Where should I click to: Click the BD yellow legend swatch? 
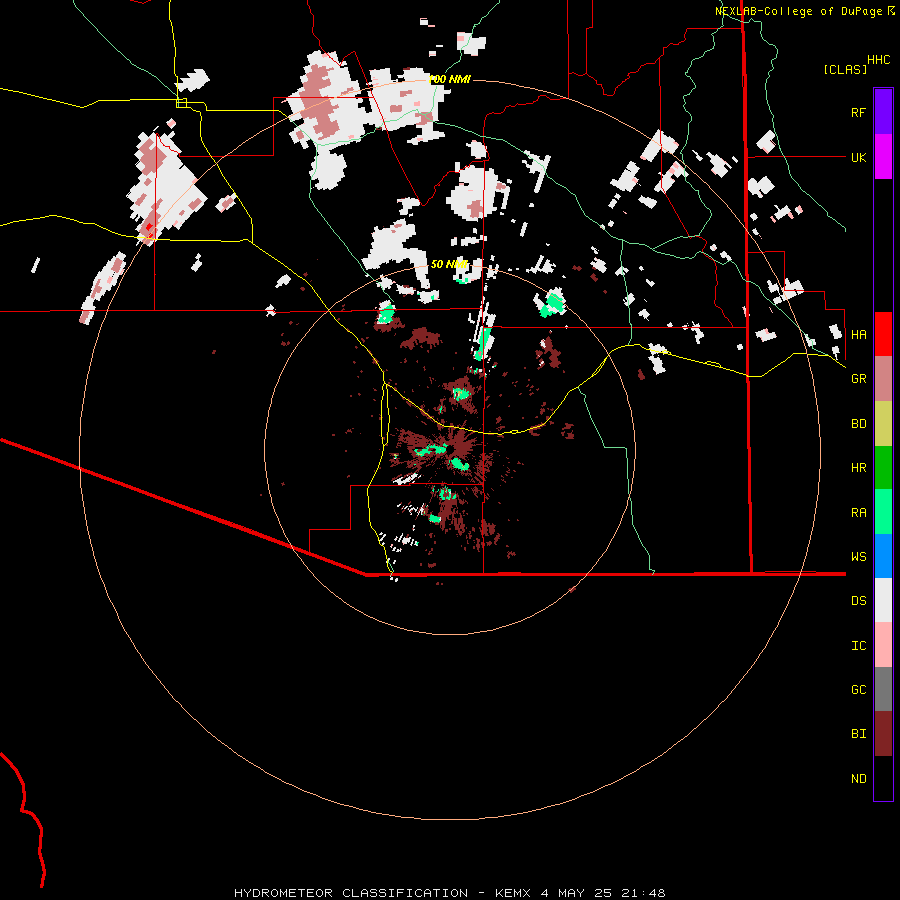pos(883,424)
